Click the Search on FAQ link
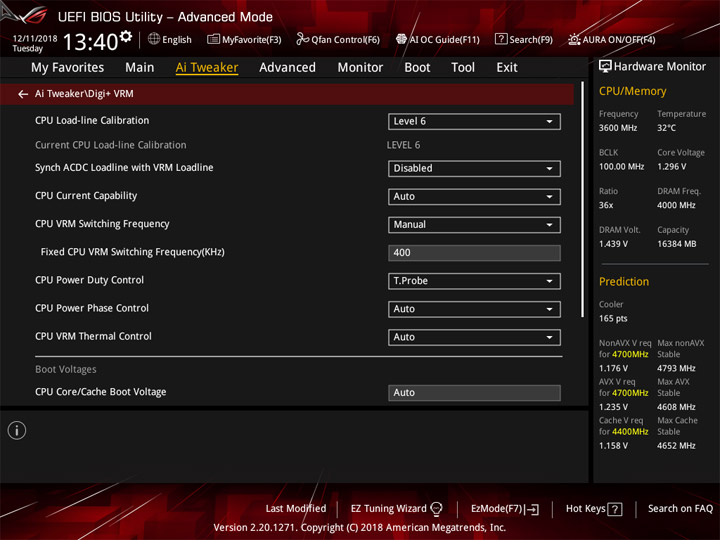The image size is (720, 540). pyautogui.click(x=680, y=509)
